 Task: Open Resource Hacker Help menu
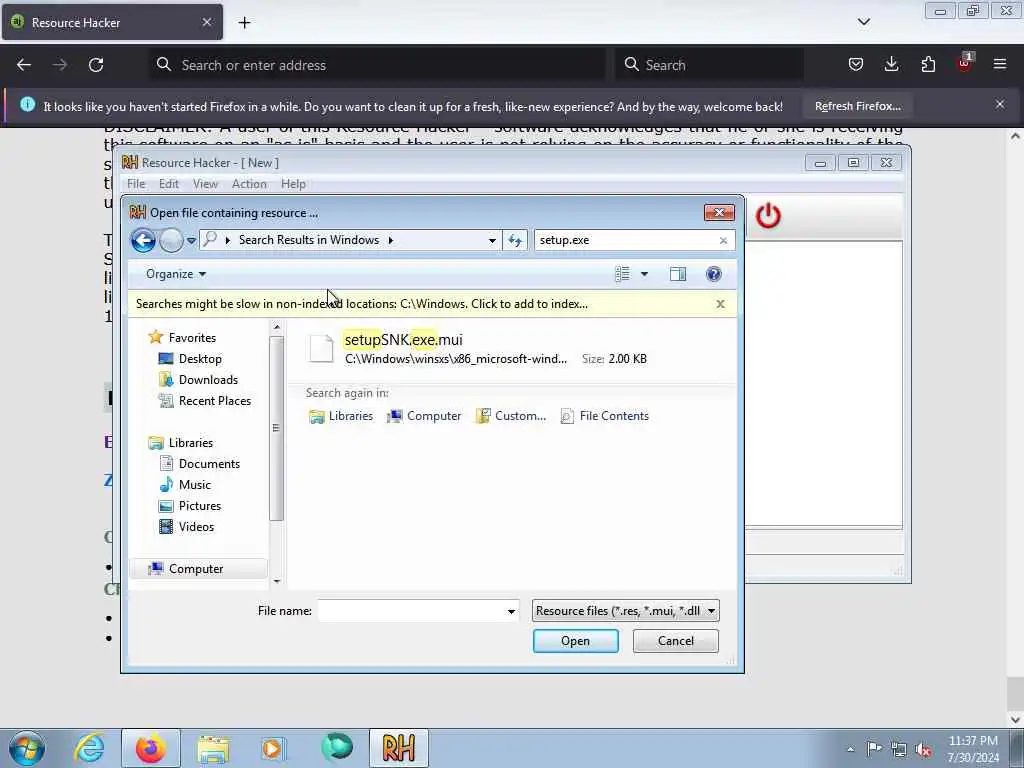(293, 184)
